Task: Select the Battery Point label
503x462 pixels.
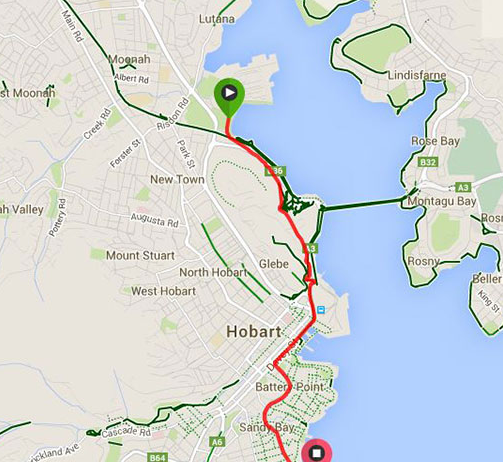Action: (x=289, y=387)
